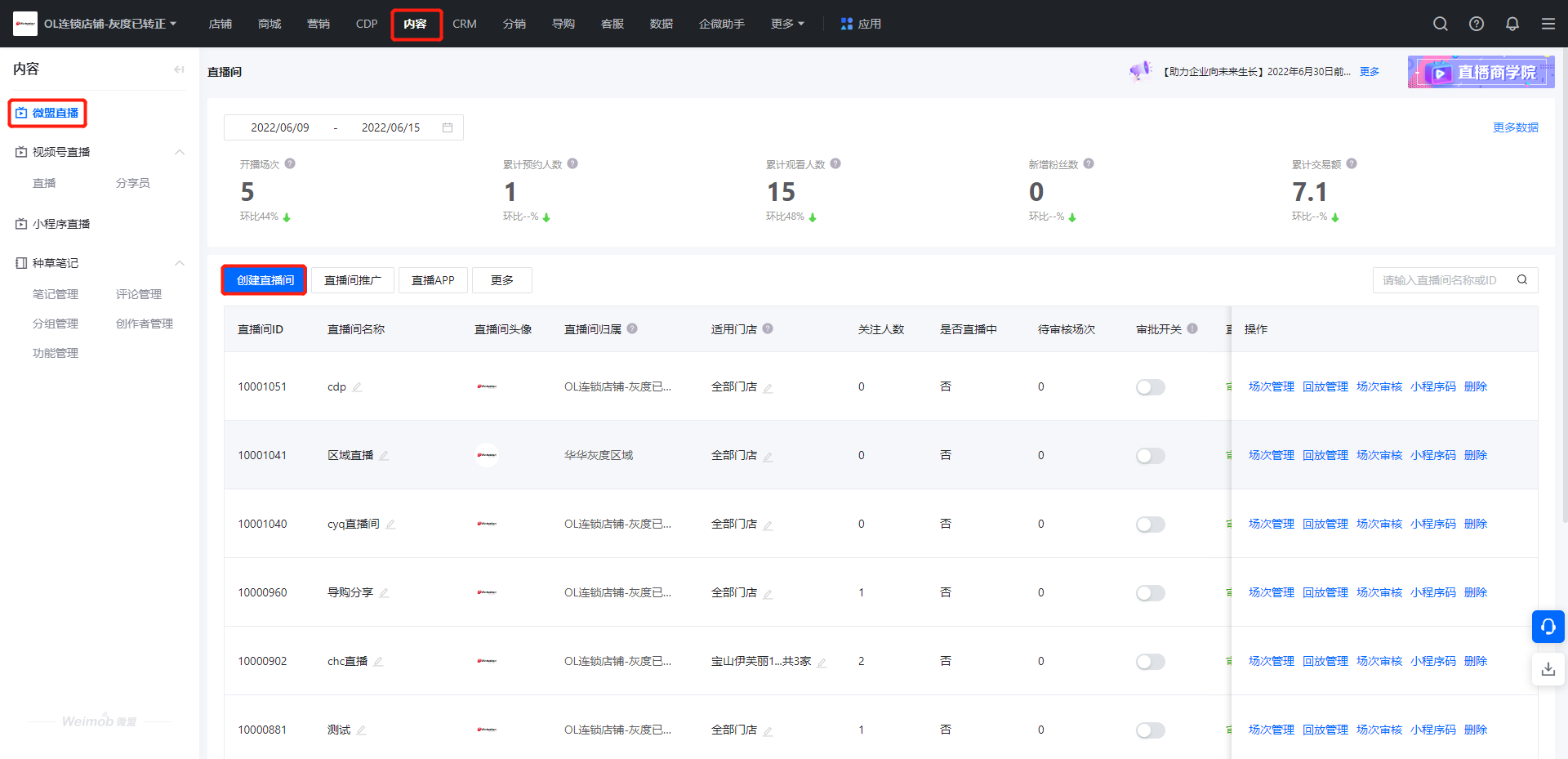Screen dimensions: 1568x759
Task: Toggle approval switch for room 10001041
Action: click(x=1151, y=456)
